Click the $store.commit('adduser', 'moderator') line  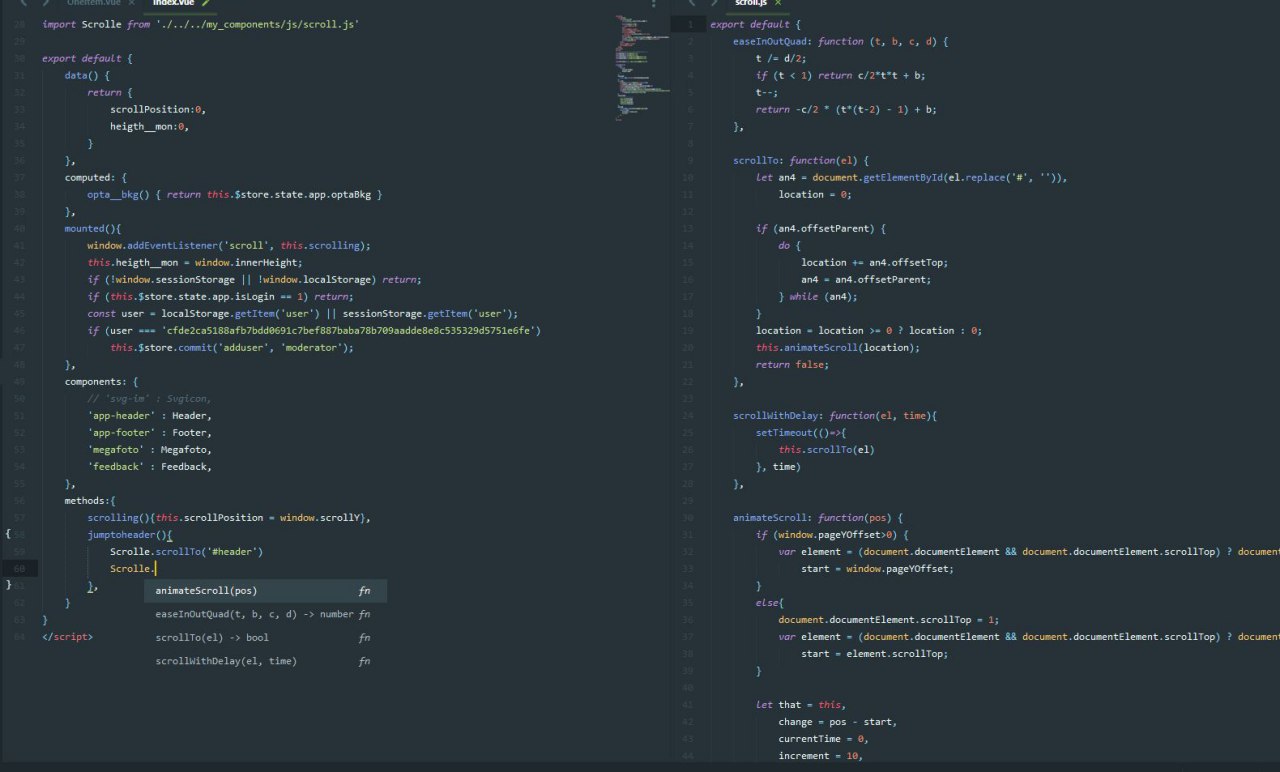[x=232, y=347]
